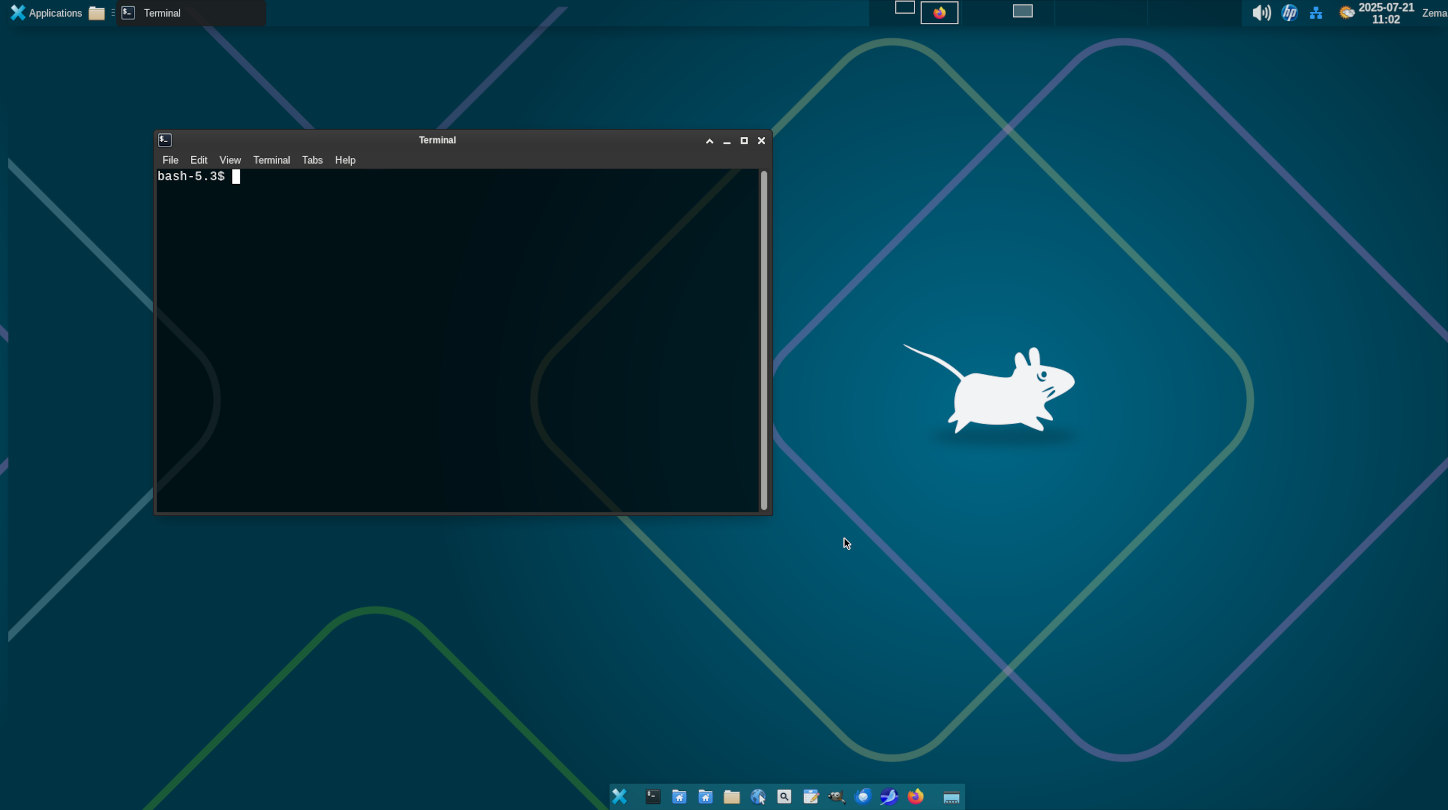The image size is (1448, 810).
Task: Select the Firefox thumbnail in the workspace switcher
Action: coord(939,13)
